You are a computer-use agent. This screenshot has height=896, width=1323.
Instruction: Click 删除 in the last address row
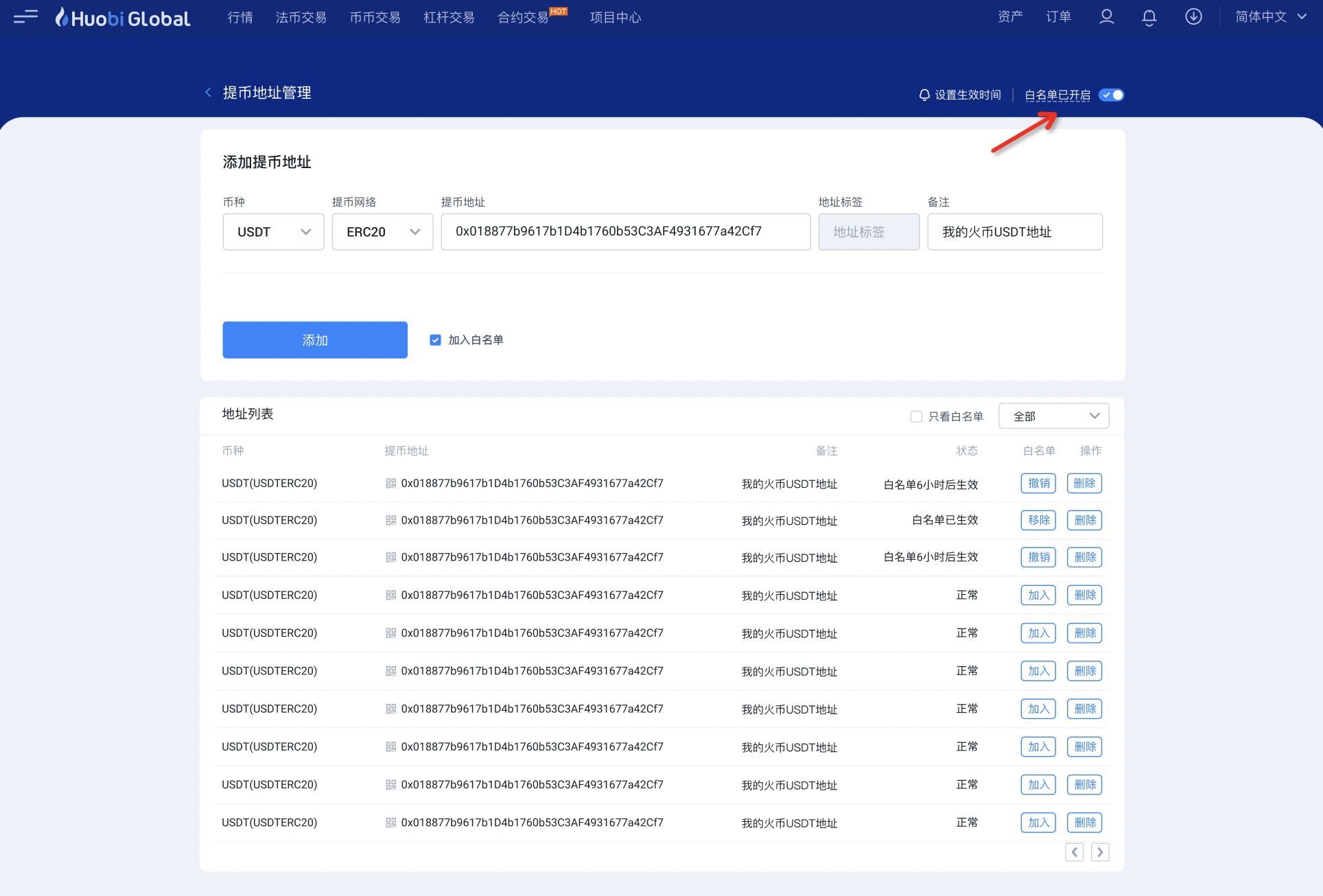[1084, 822]
